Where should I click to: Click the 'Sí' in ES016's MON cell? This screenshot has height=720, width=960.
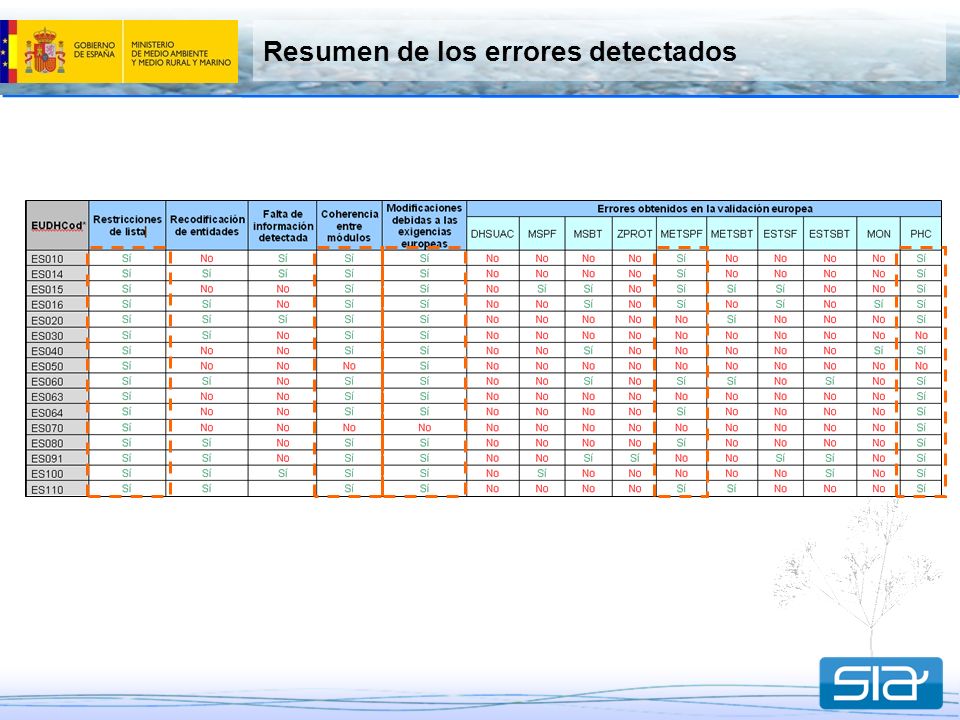pyautogui.click(x=879, y=304)
